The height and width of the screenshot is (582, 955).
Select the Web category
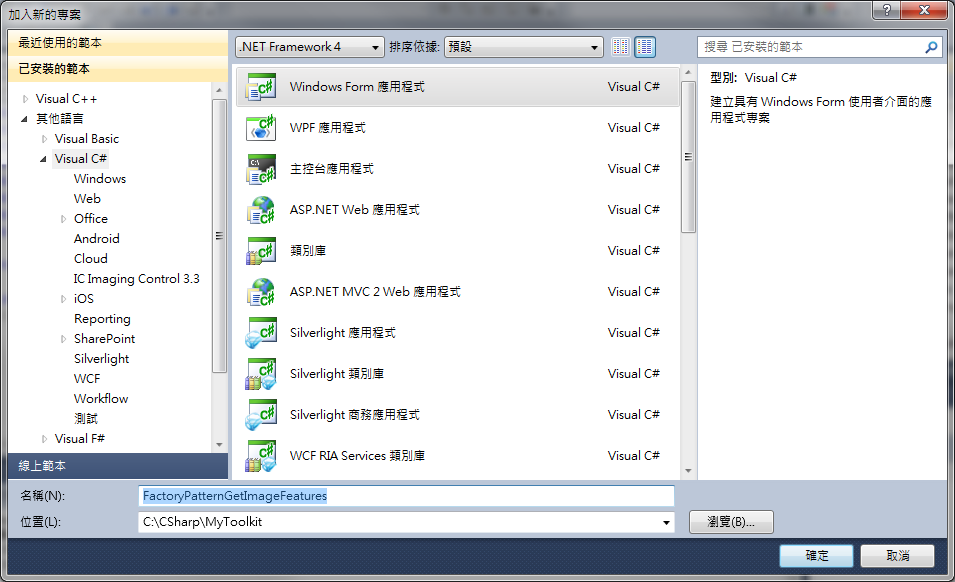87,199
